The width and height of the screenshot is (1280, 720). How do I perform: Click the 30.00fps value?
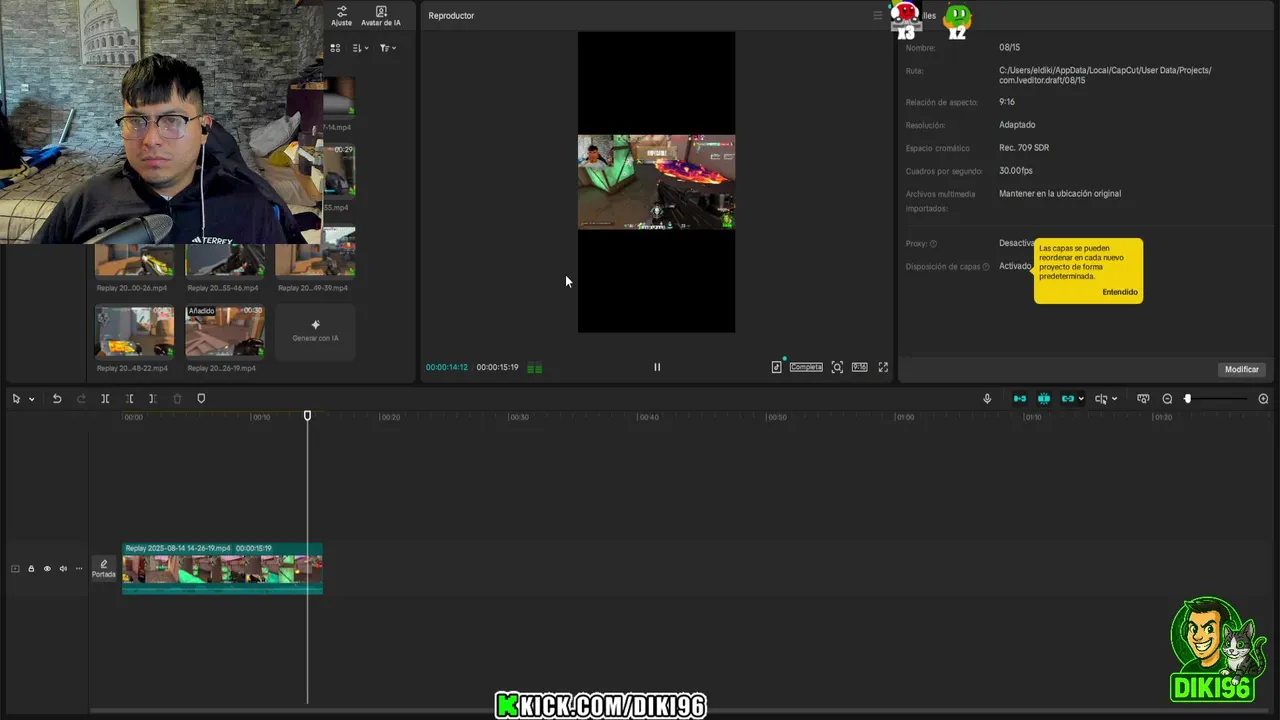pos(1016,171)
